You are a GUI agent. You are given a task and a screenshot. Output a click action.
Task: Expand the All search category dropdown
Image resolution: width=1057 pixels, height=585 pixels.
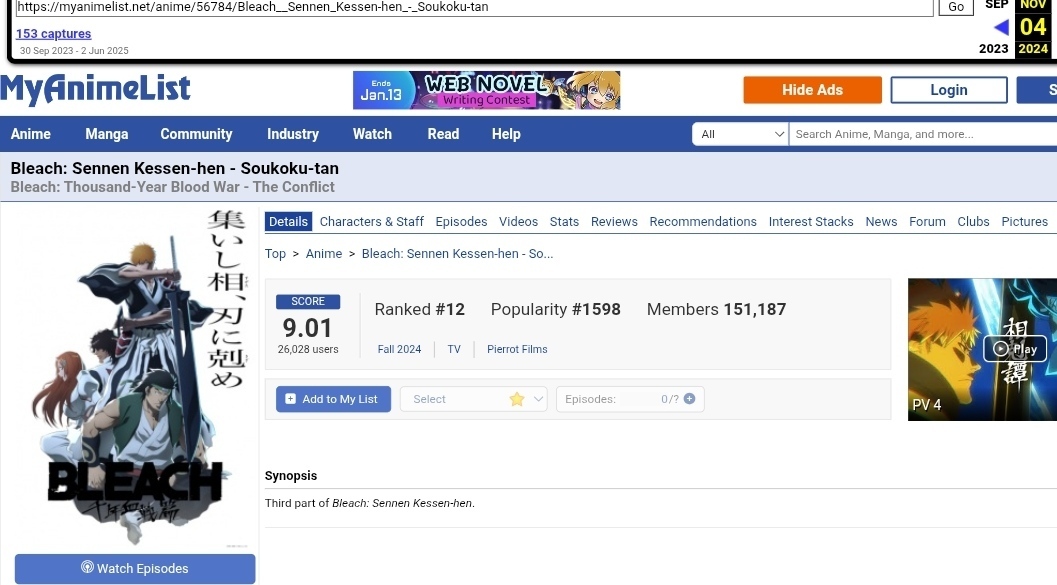(x=741, y=134)
